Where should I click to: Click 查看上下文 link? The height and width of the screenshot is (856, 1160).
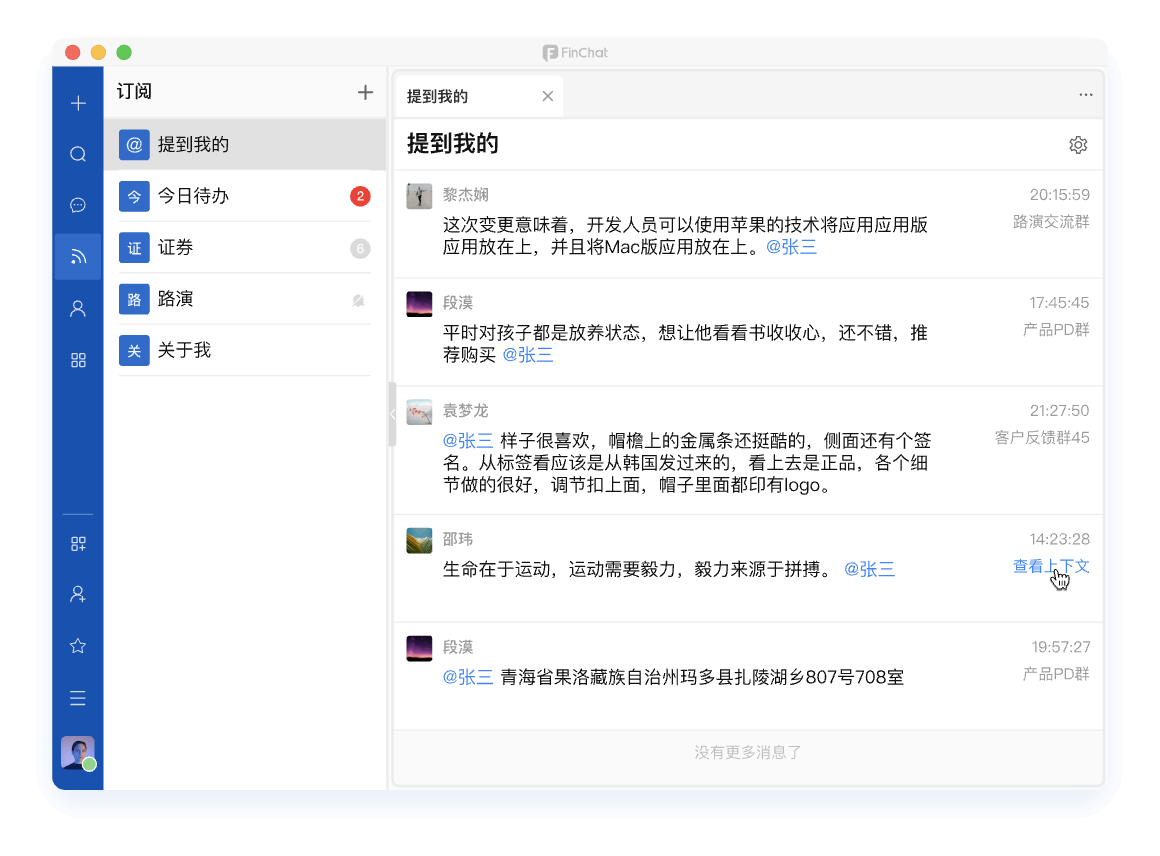[1050, 567]
